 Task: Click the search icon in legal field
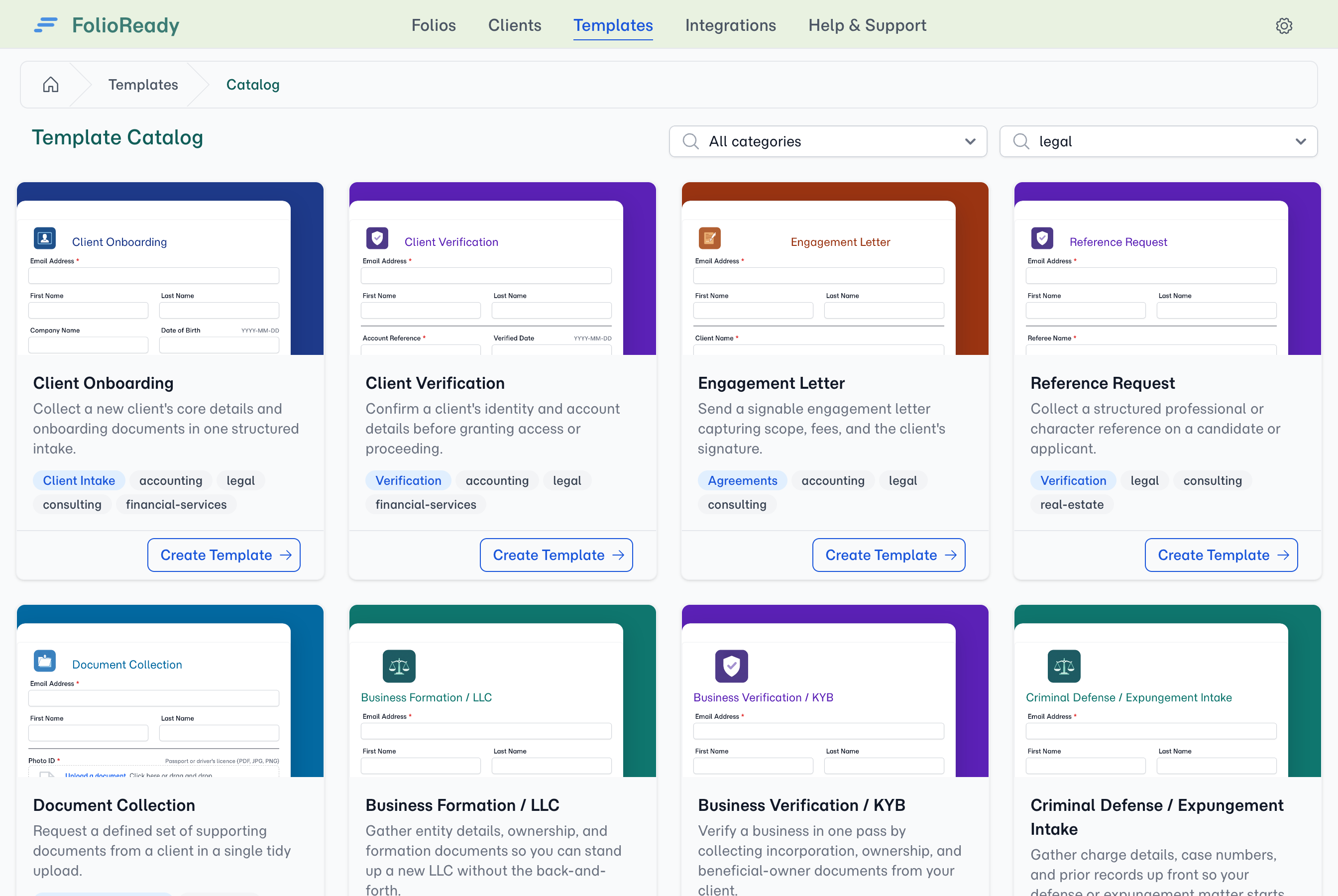coord(1021,141)
